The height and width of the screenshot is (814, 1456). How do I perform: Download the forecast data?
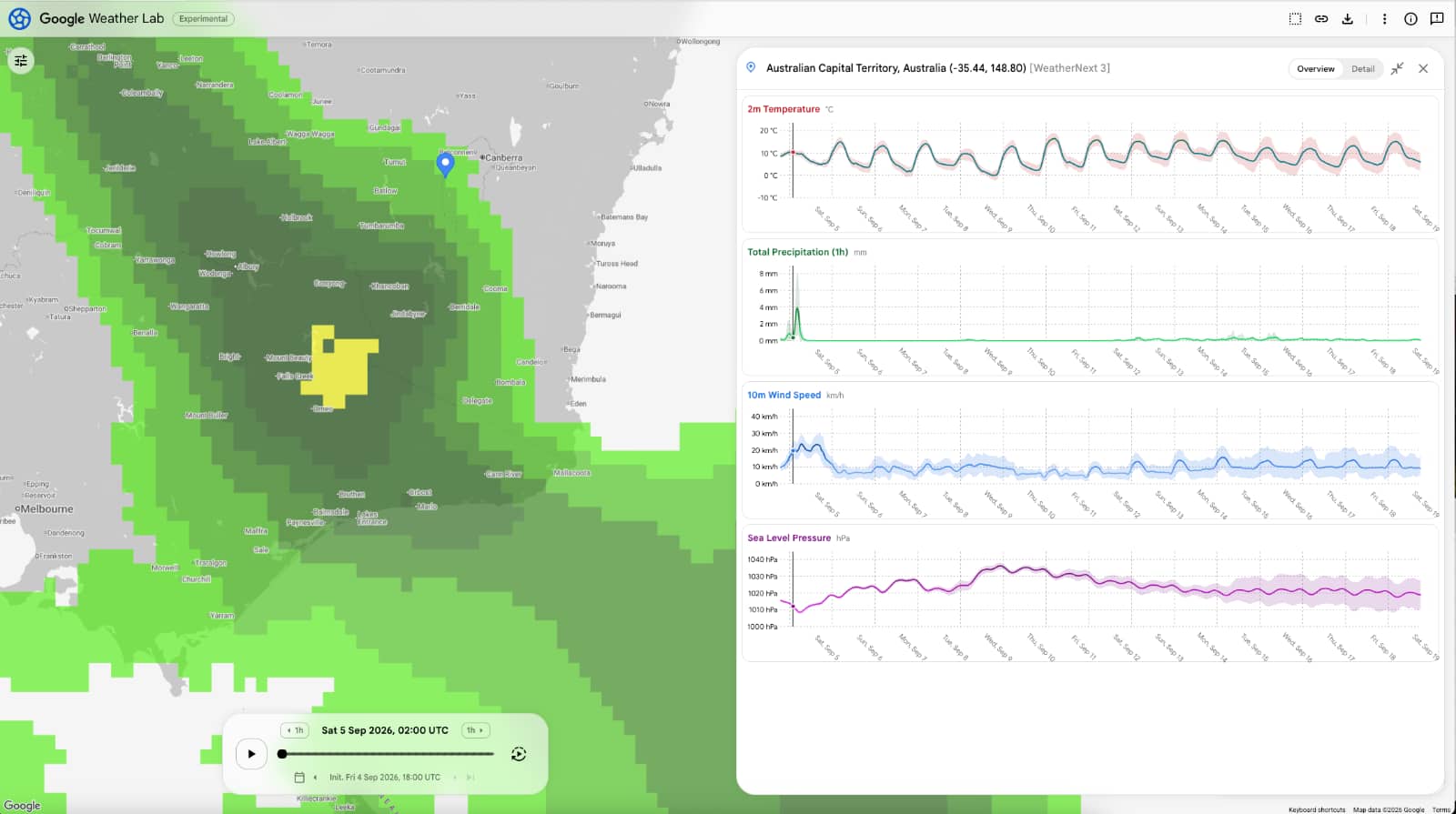click(x=1348, y=18)
